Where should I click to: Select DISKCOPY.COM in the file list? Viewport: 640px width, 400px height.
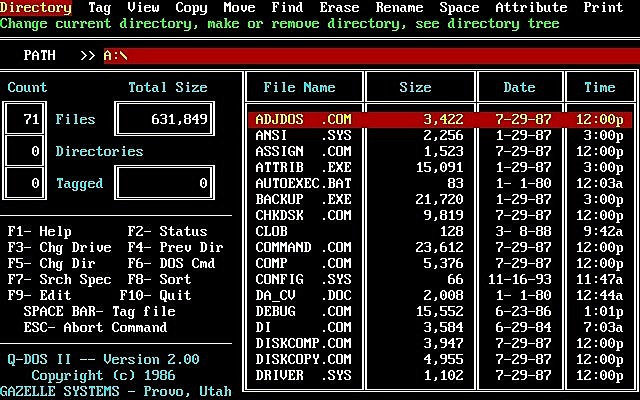[x=440, y=359]
